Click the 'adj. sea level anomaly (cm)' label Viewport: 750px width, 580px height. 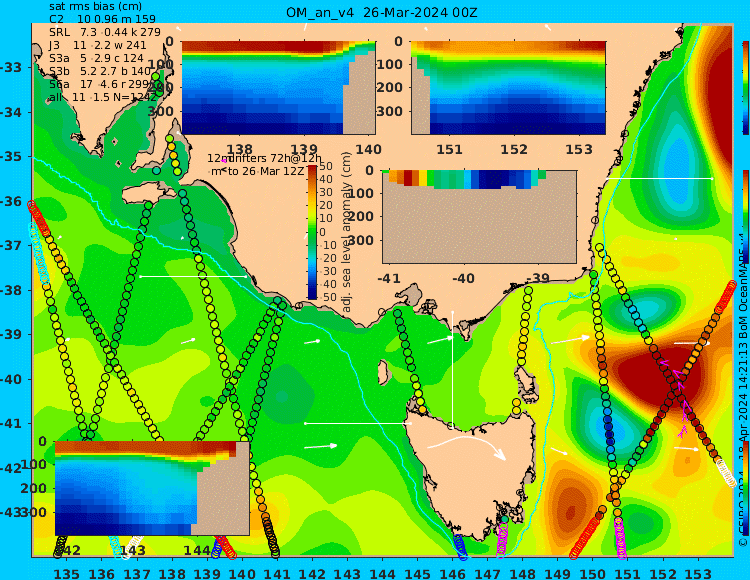347,232
